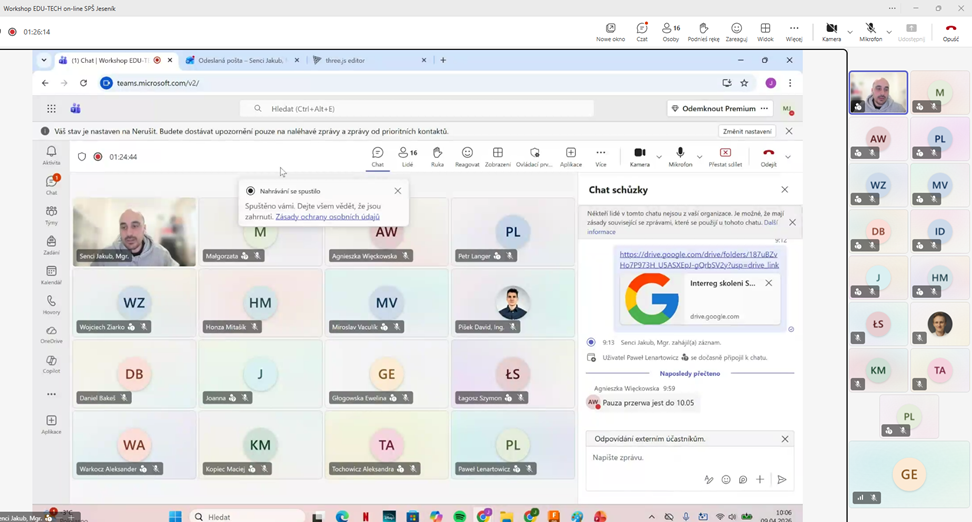Open the drive.google.com folder link in chat
Image resolution: width=972 pixels, height=522 pixels.
[698, 260]
